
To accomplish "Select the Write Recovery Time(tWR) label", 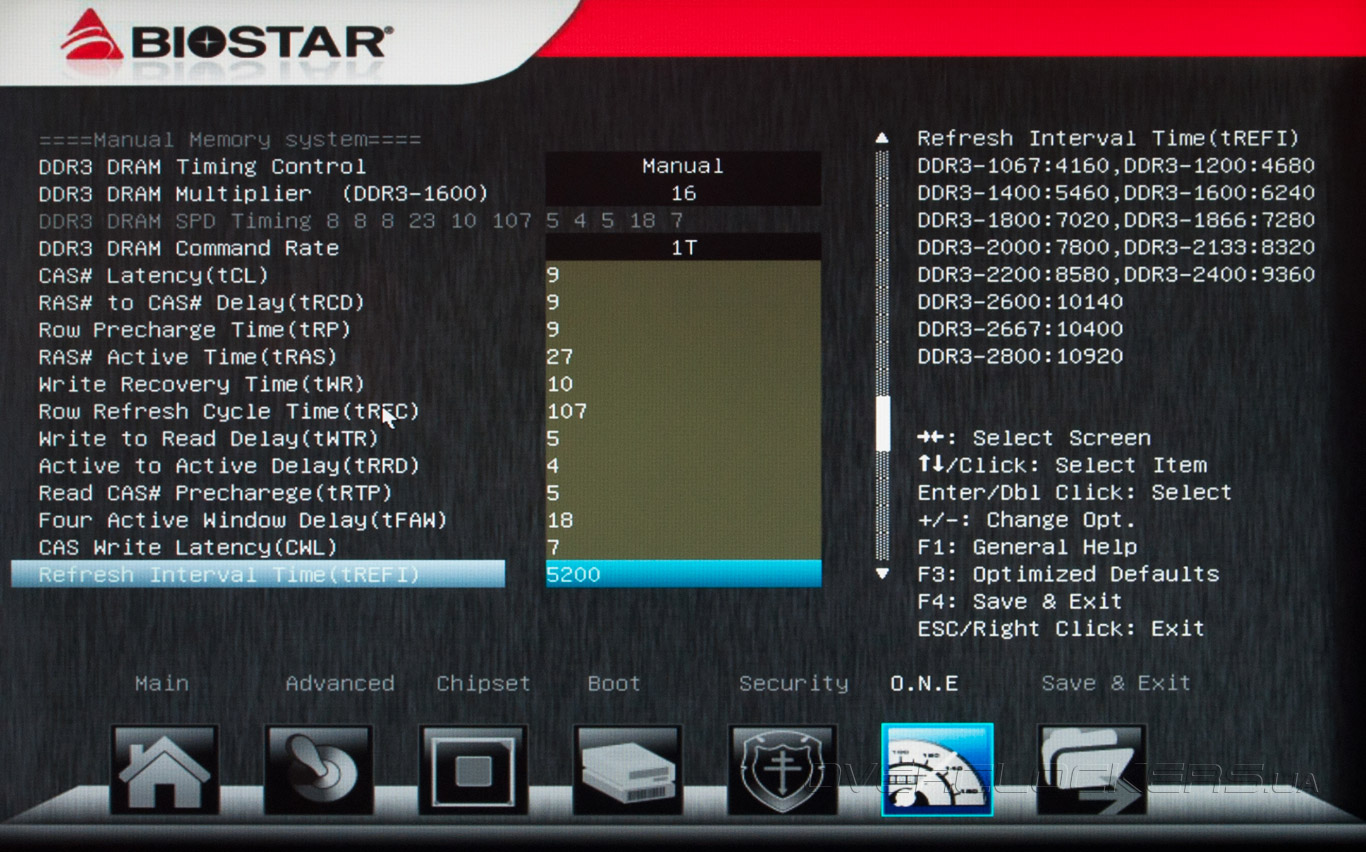I will 202,384.
